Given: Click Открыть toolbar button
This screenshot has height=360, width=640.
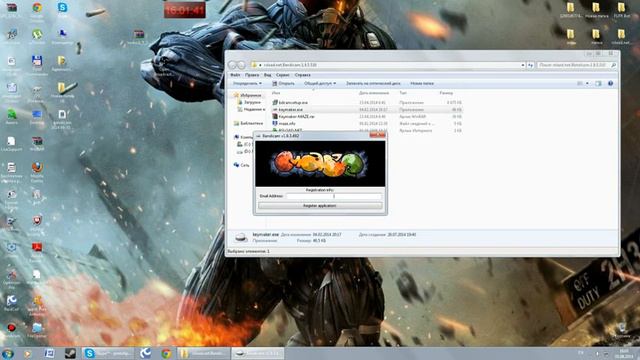Looking at the screenshot, I should tap(283, 83).
